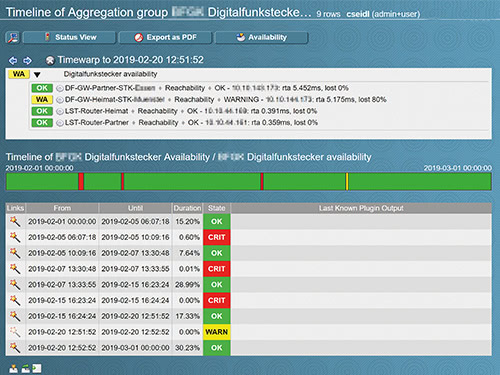Open LST-Router-Heimat host icon
Screen dimensions: 500x375
click(x=60, y=111)
